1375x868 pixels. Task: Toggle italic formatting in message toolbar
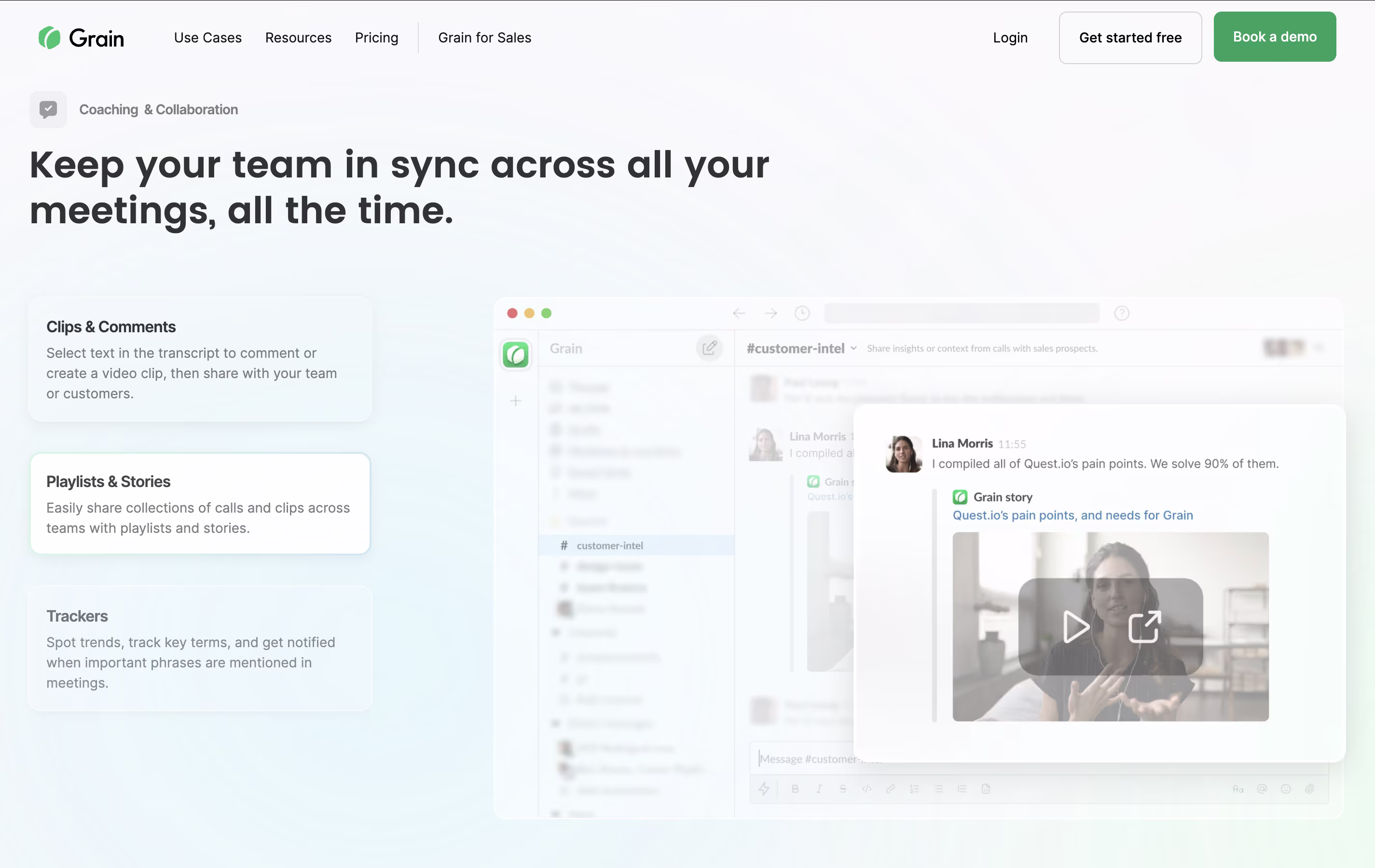tap(819, 789)
